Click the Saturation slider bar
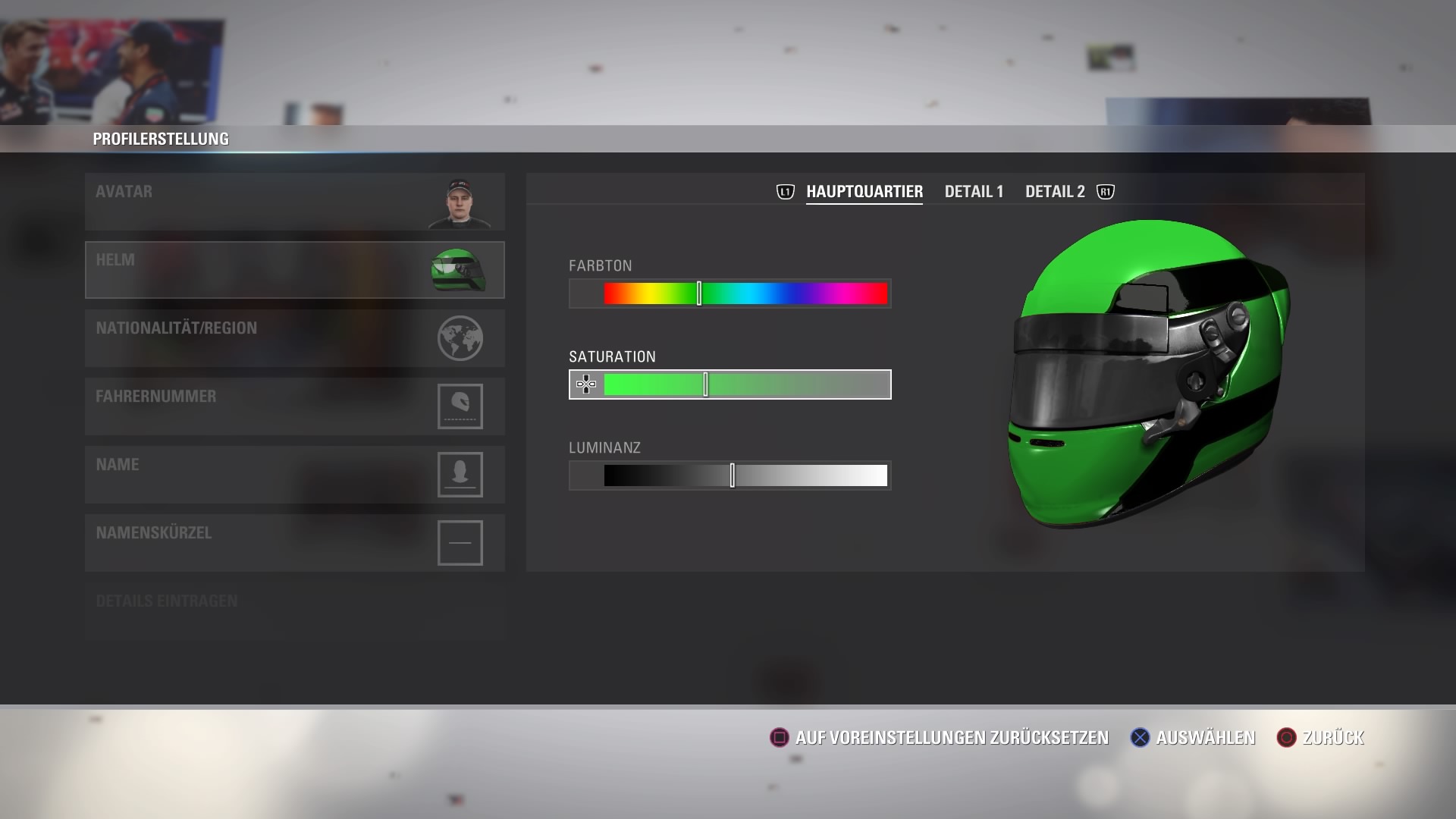 [730, 384]
